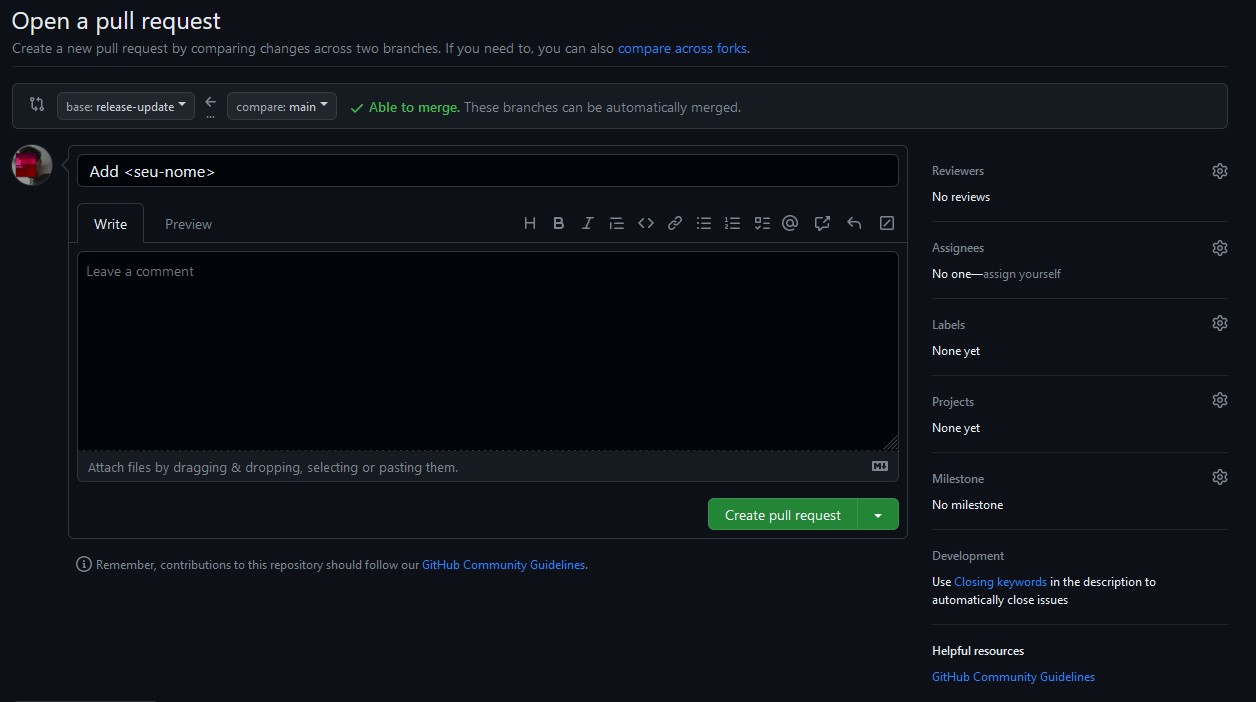Click the attach files by dragging bar
This screenshot has height=702, width=1256.
coord(488,467)
